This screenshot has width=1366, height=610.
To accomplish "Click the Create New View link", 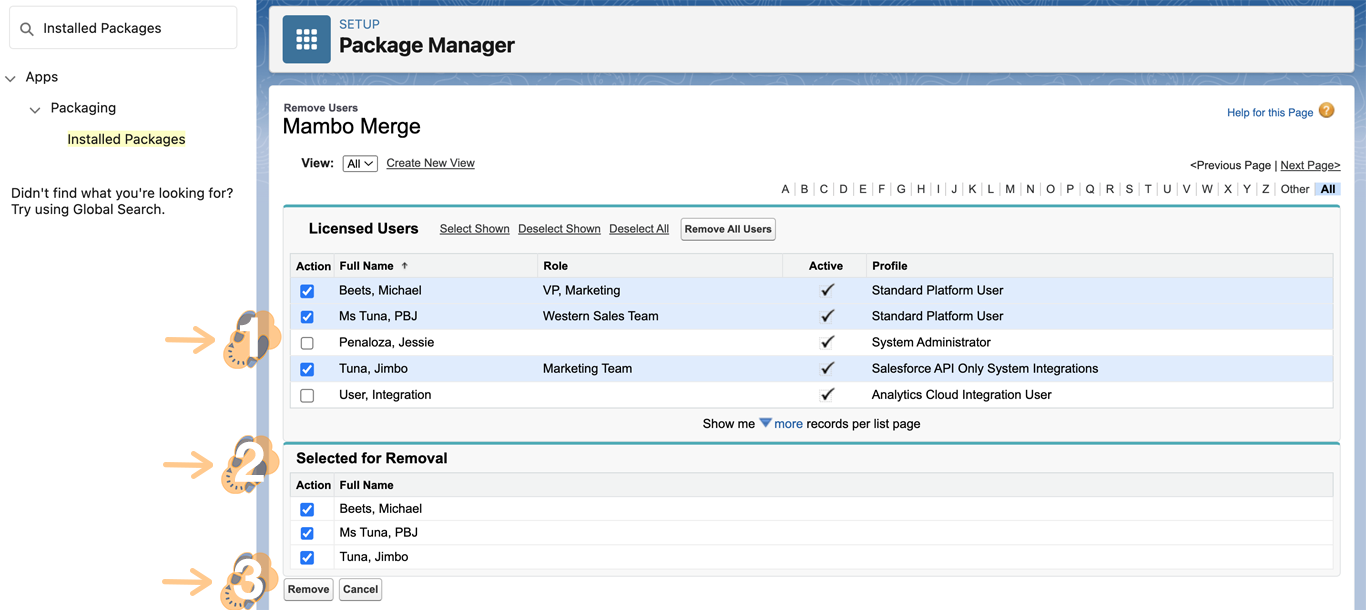I will (430, 163).
